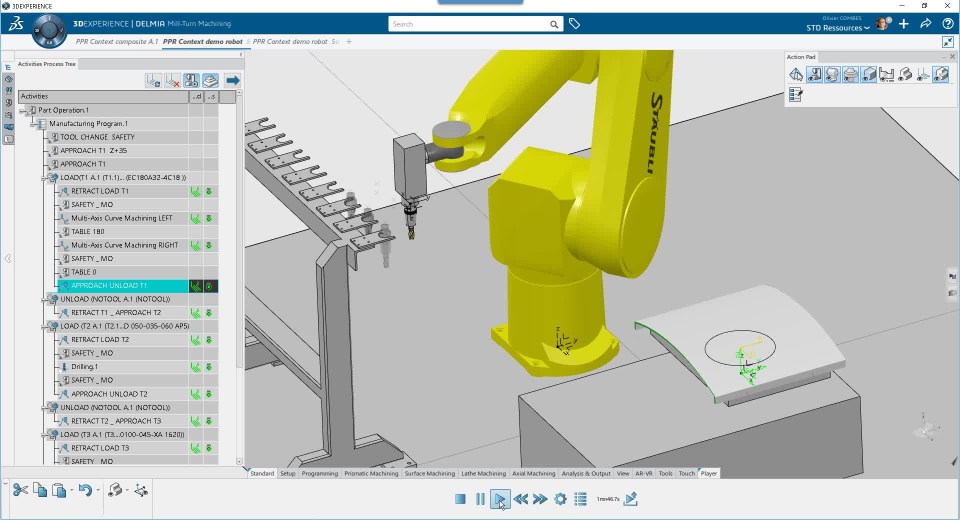Stop the simulation playback

[x=460, y=499]
